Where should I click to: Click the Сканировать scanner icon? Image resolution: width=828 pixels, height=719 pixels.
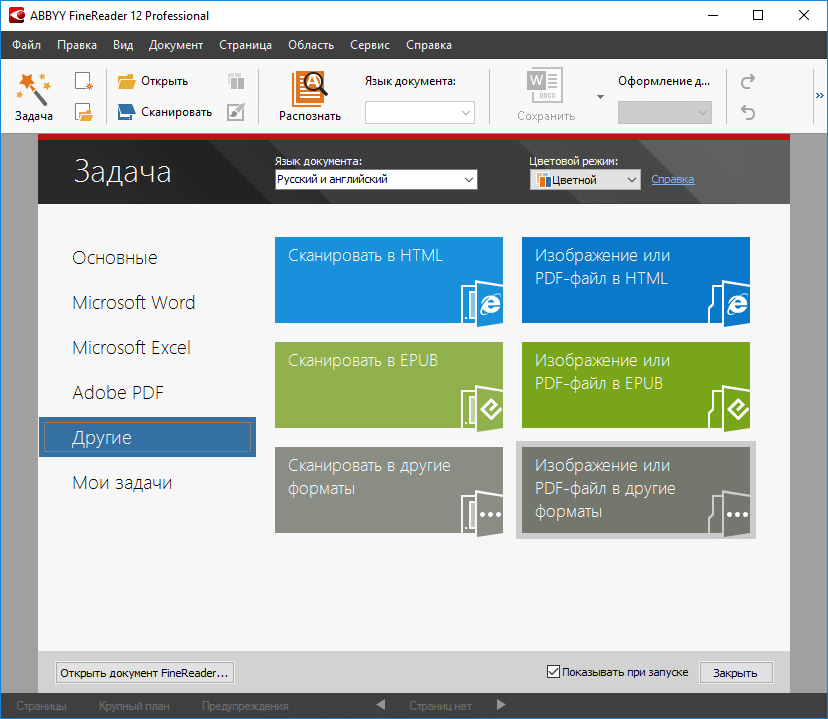[x=126, y=112]
